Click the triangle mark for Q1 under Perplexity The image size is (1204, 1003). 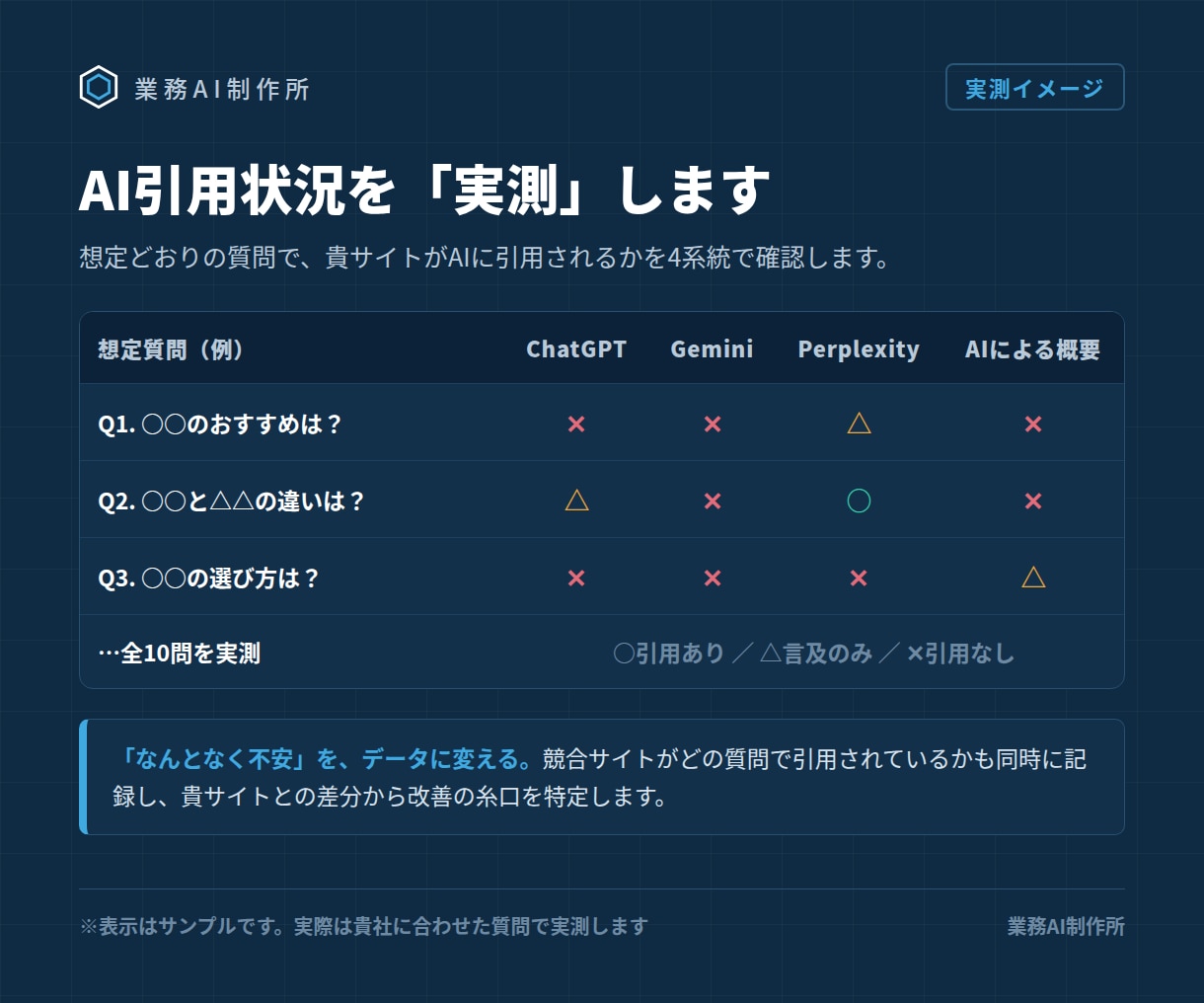tap(860, 424)
